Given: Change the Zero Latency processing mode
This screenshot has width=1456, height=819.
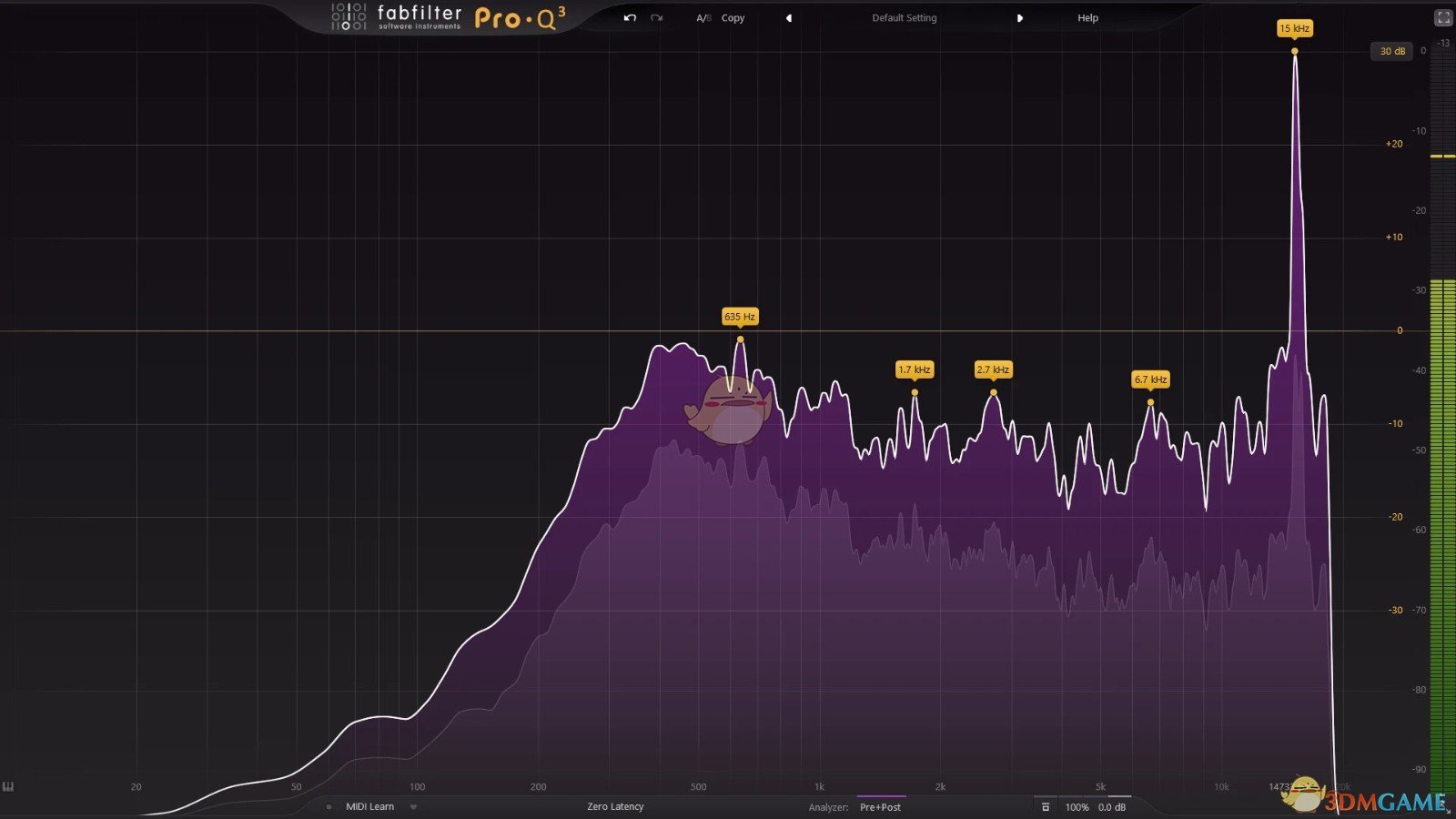Looking at the screenshot, I should point(615,806).
